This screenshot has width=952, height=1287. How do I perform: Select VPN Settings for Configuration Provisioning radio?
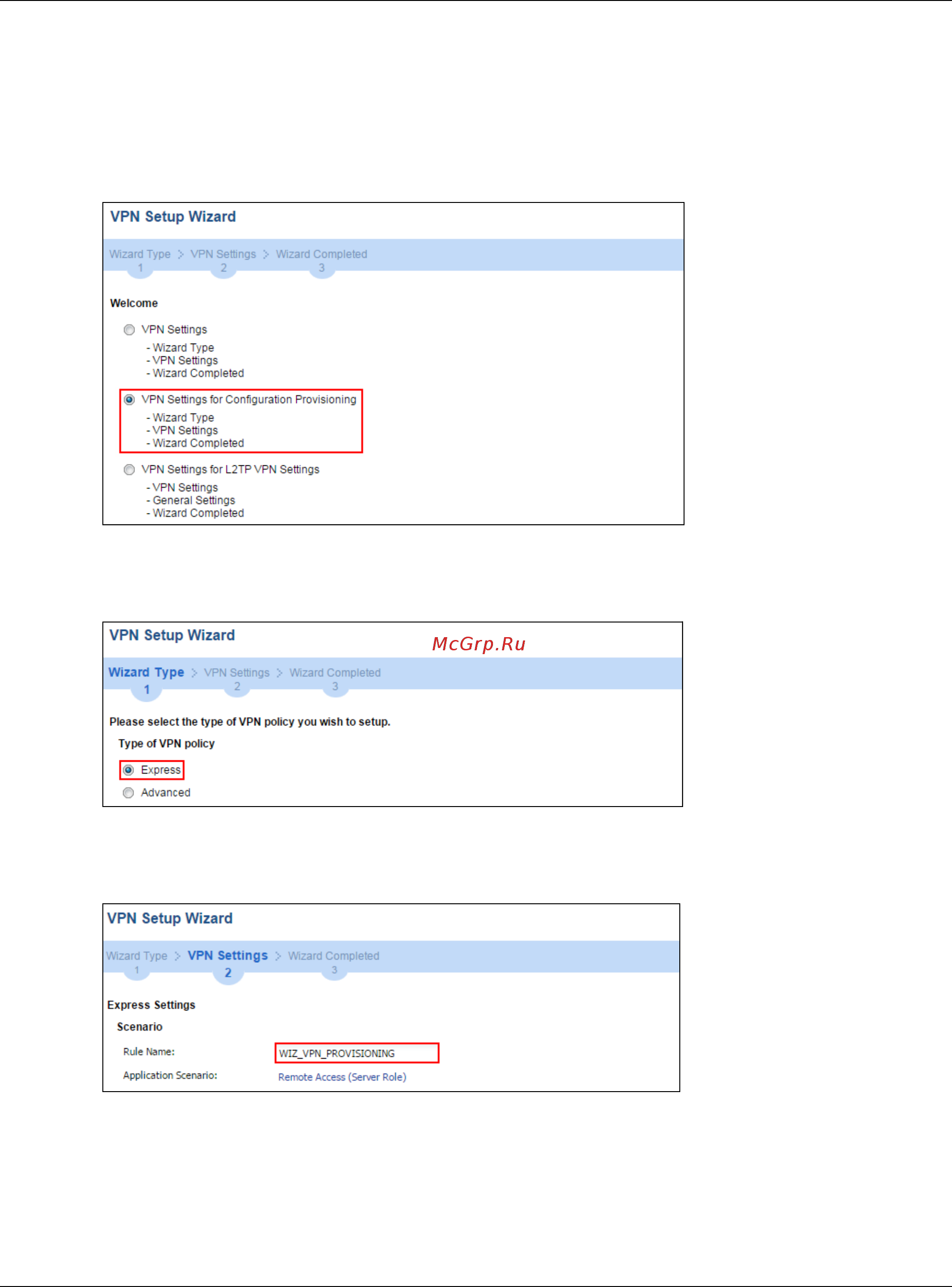tap(129, 399)
